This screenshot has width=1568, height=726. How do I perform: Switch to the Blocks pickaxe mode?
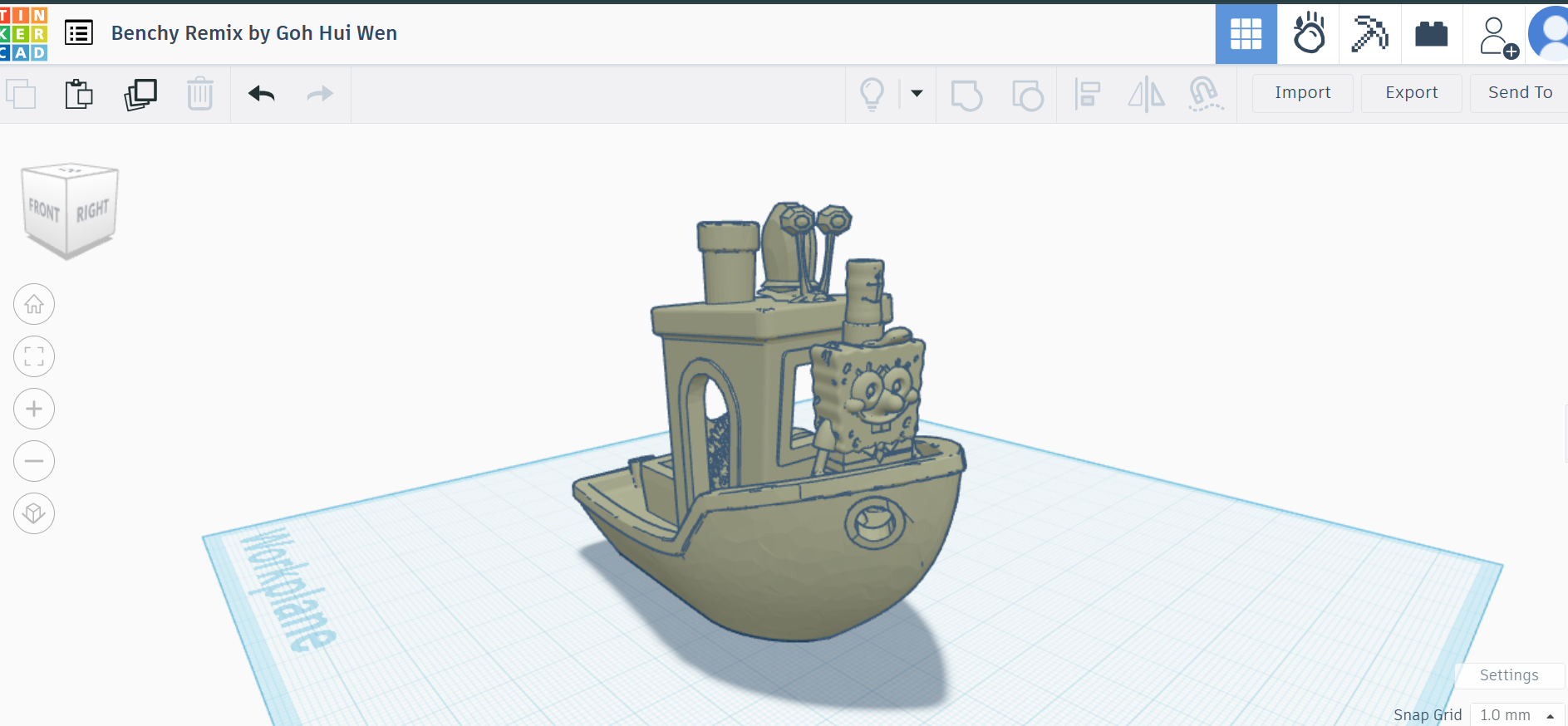[1369, 34]
